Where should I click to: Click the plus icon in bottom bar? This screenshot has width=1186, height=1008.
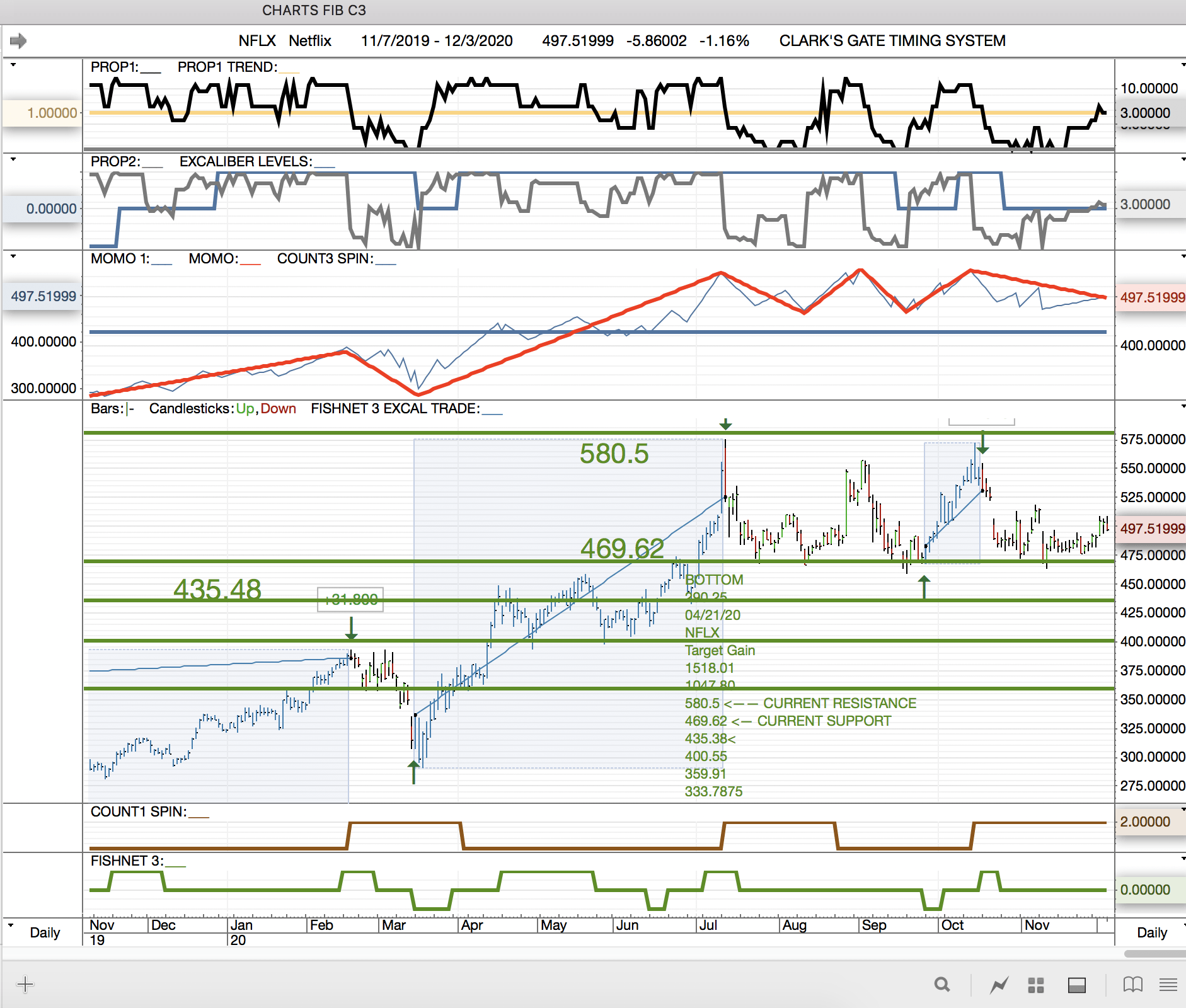click(x=25, y=984)
